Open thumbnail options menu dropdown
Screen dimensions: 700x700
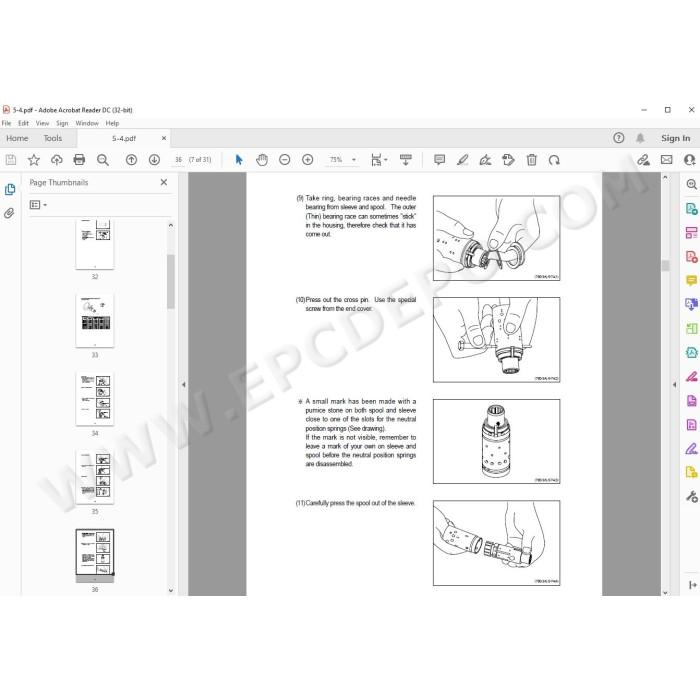(38, 205)
